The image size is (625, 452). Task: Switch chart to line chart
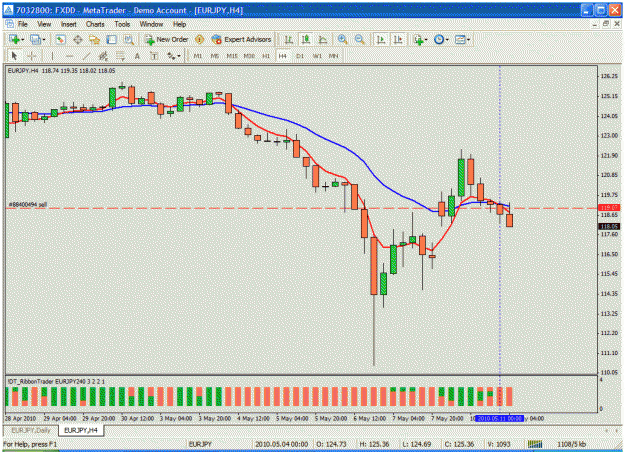click(x=323, y=39)
